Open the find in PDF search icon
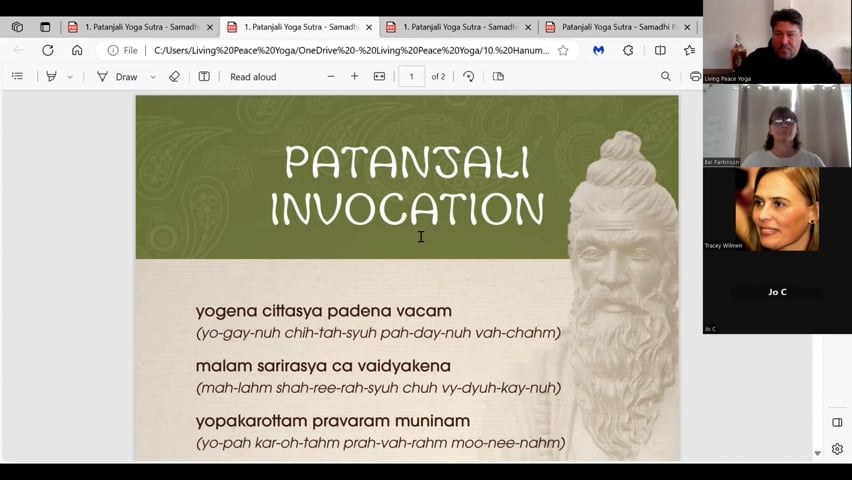The image size is (852, 480). pos(665,76)
